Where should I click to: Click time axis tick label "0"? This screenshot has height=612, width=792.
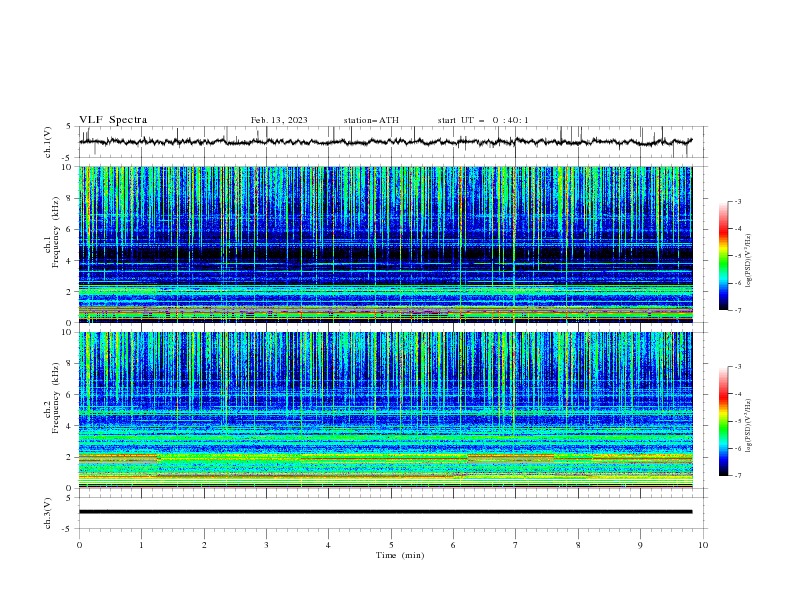click(x=79, y=545)
